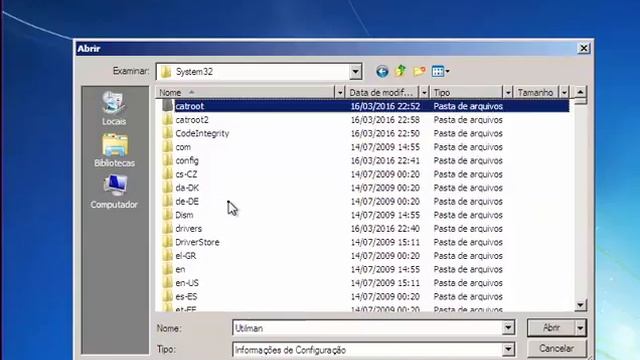Select the com folder icon
The height and width of the screenshot is (360, 640).
[x=167, y=147]
